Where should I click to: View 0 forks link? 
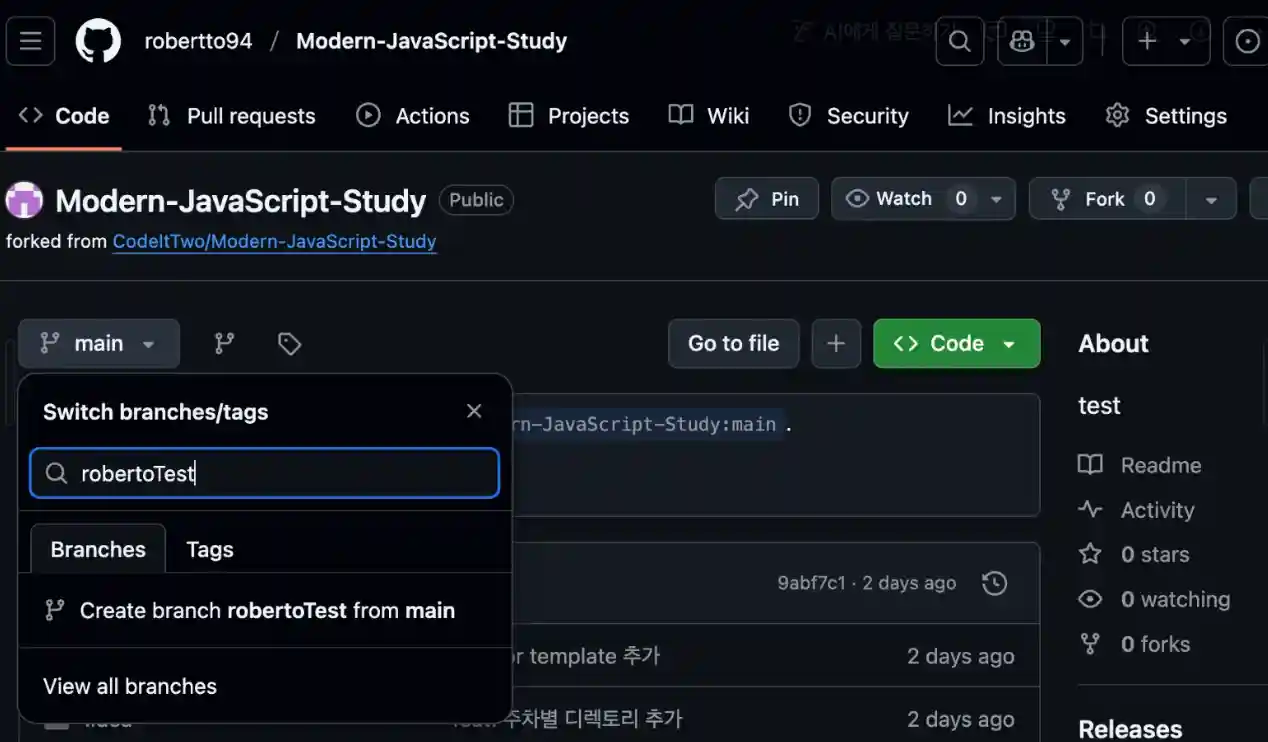(x=1135, y=644)
